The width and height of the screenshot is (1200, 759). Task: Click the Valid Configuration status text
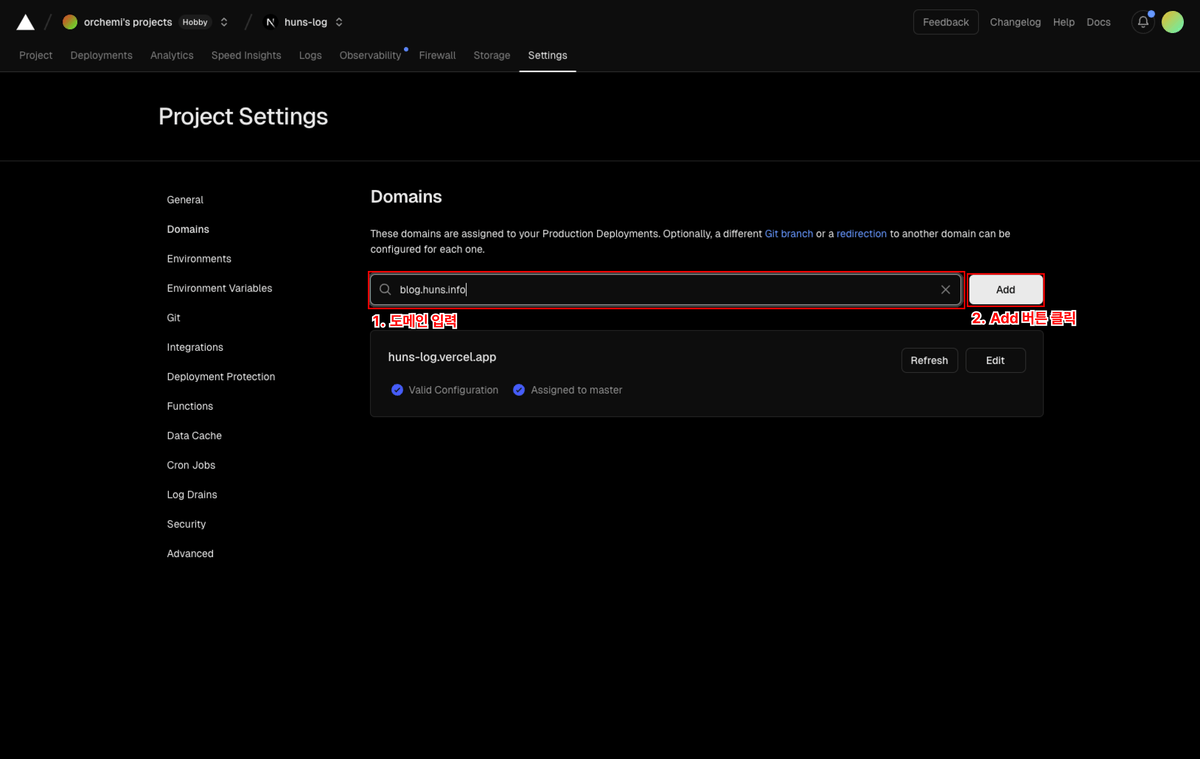pyautogui.click(x=453, y=390)
